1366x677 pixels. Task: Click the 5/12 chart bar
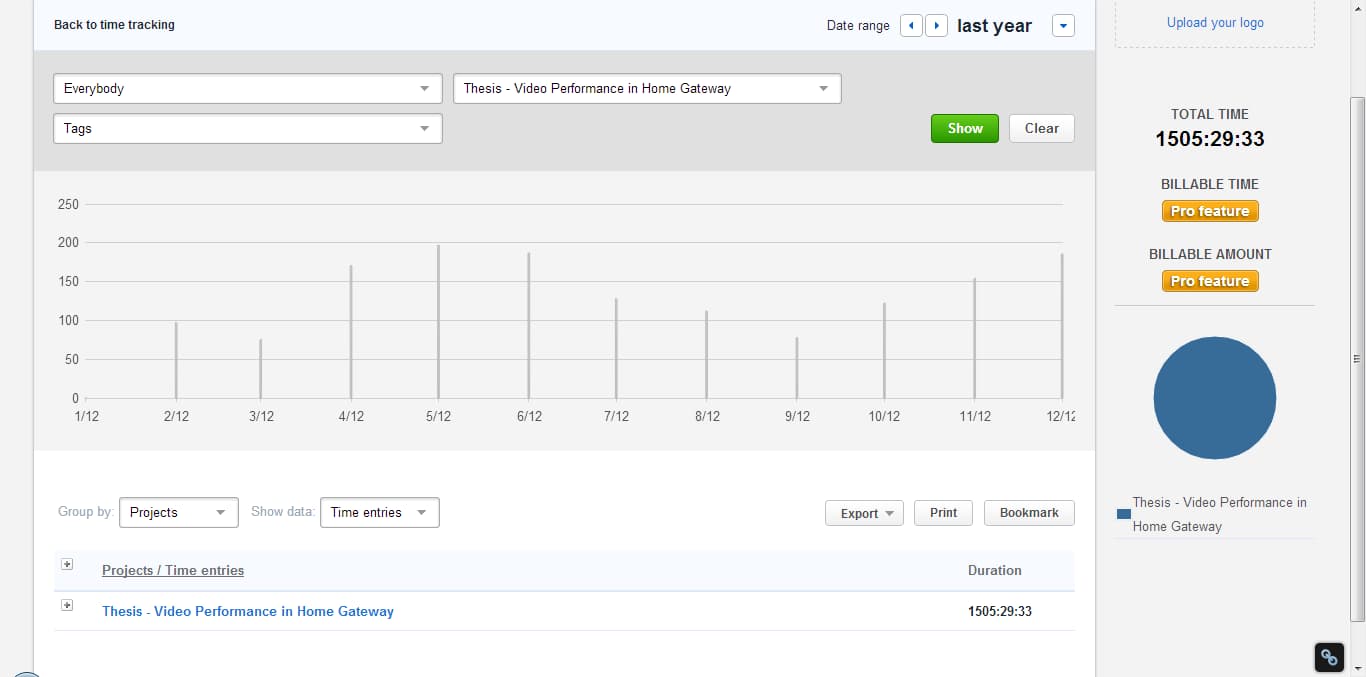point(438,321)
